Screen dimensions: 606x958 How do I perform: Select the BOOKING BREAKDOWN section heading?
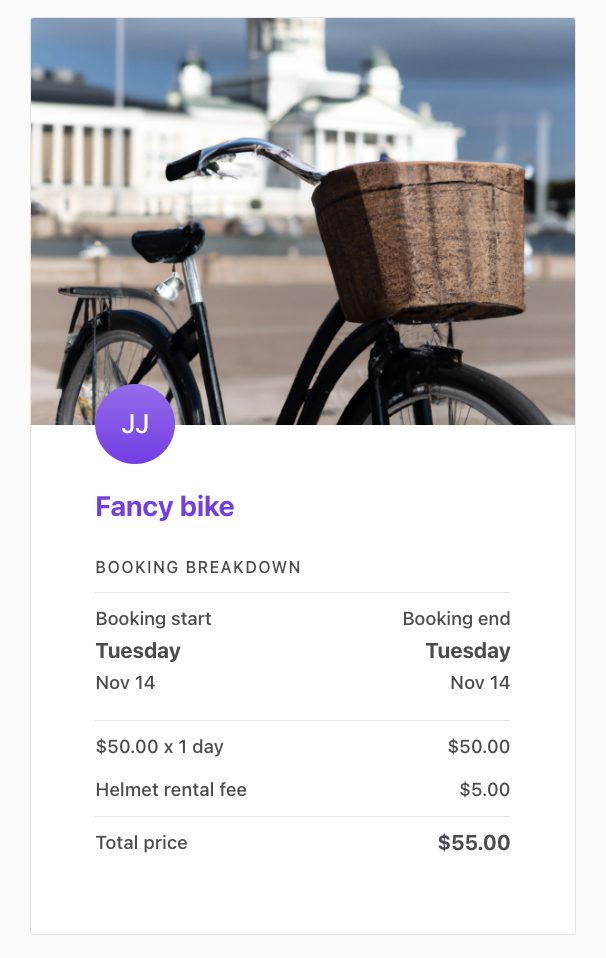coord(197,567)
